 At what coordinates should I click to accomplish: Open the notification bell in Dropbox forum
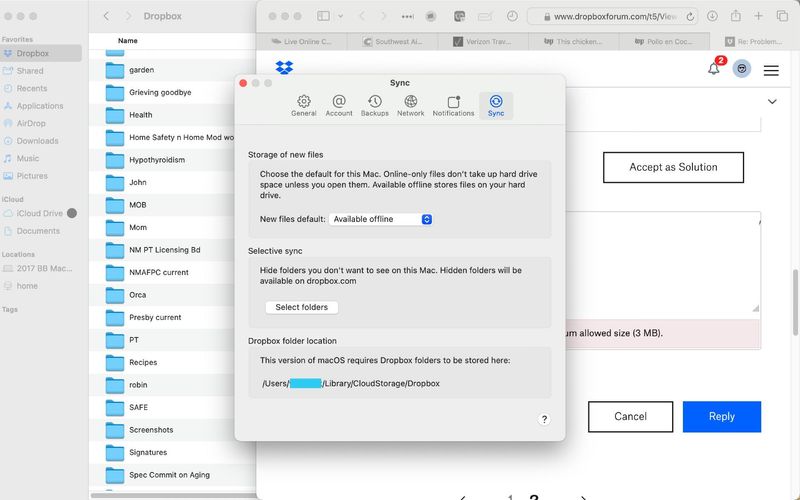[714, 68]
